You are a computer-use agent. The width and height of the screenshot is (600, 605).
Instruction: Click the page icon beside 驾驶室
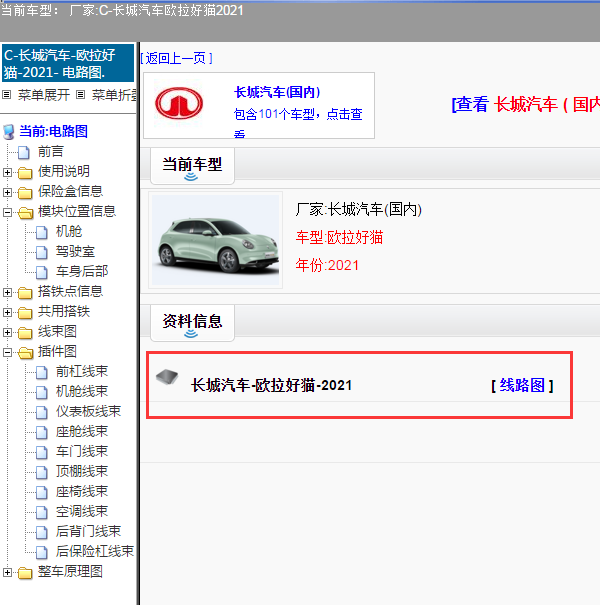click(x=42, y=252)
